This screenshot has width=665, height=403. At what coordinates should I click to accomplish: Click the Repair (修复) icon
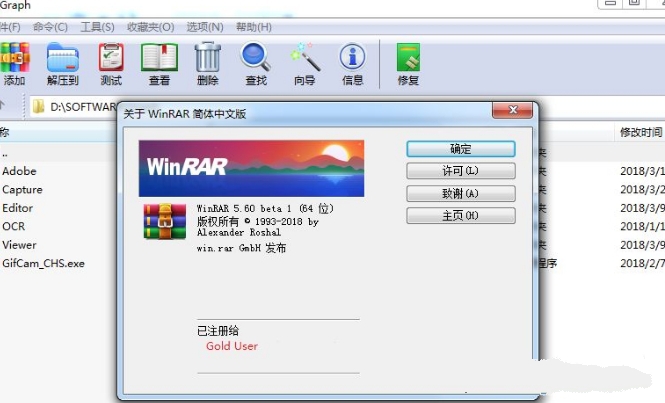[x=408, y=64]
